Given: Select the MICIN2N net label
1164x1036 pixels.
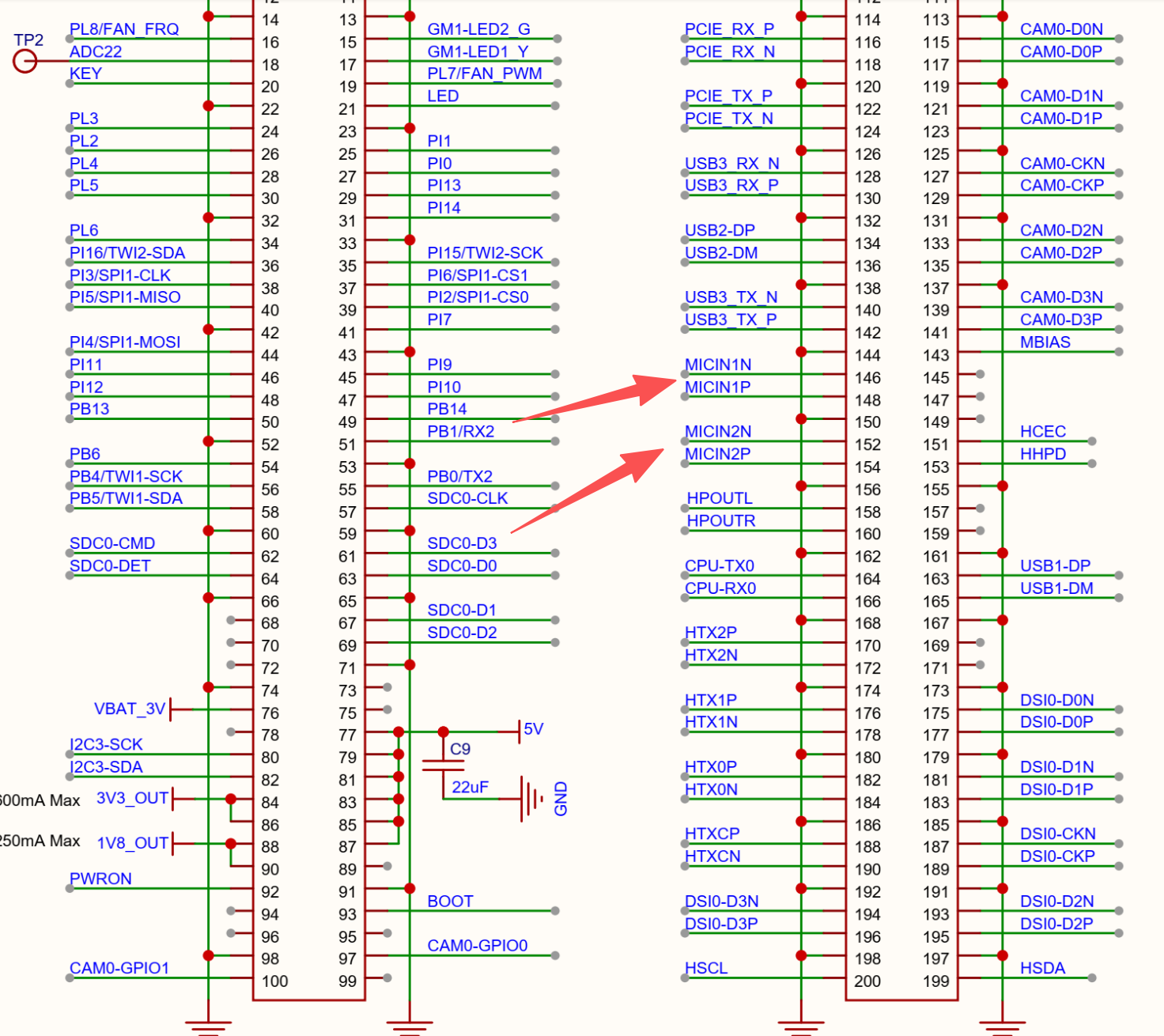Looking at the screenshot, I should click(718, 432).
